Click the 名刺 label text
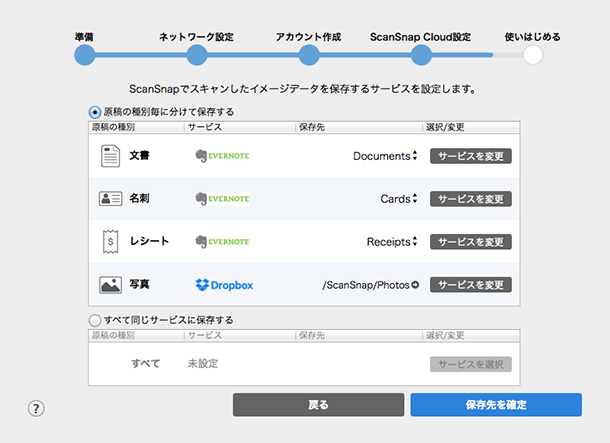 [x=139, y=198]
